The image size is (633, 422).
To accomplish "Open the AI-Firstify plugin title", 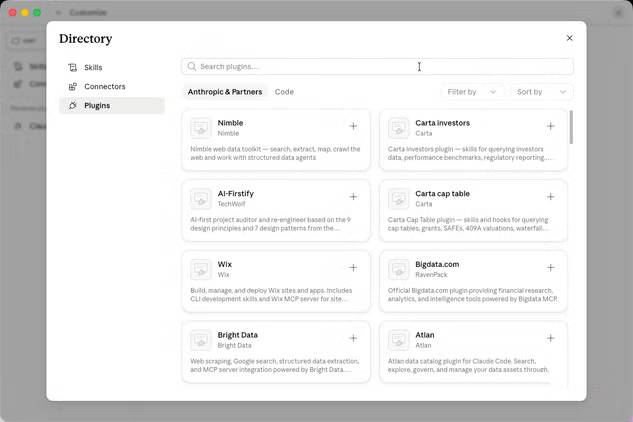I will pyautogui.click(x=236, y=193).
